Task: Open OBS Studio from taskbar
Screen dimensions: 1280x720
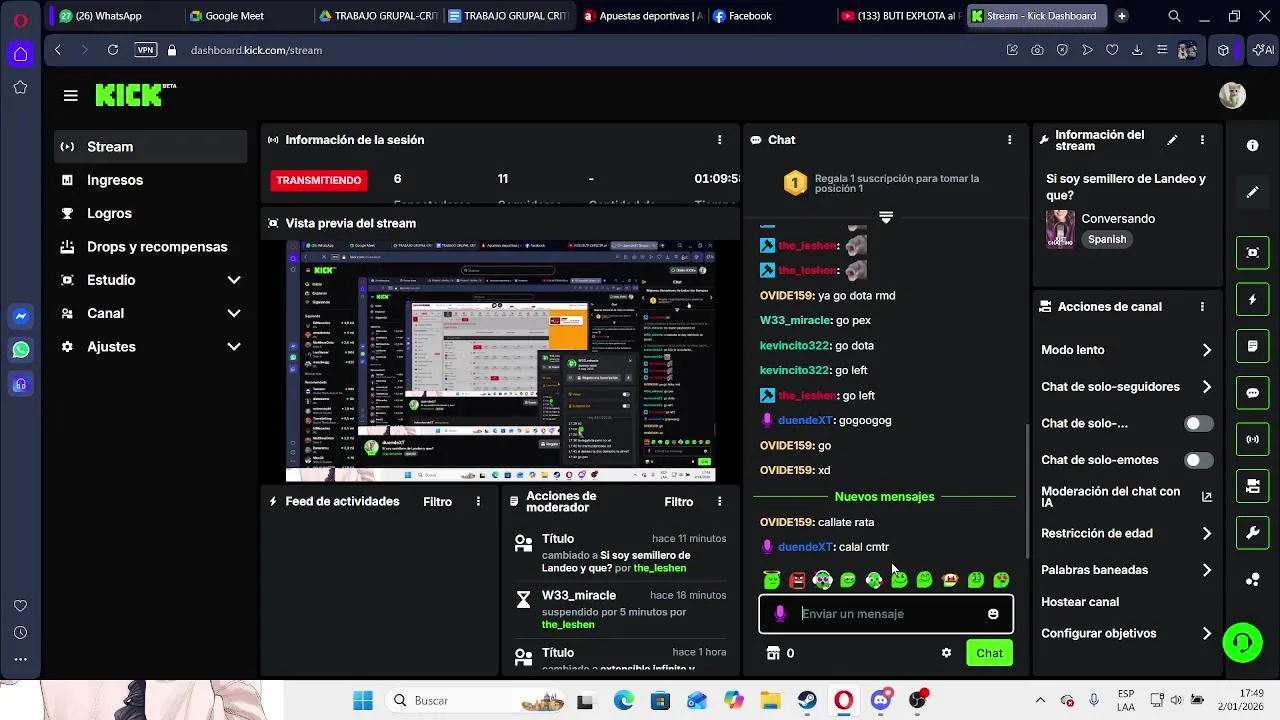Action: tap(917, 701)
